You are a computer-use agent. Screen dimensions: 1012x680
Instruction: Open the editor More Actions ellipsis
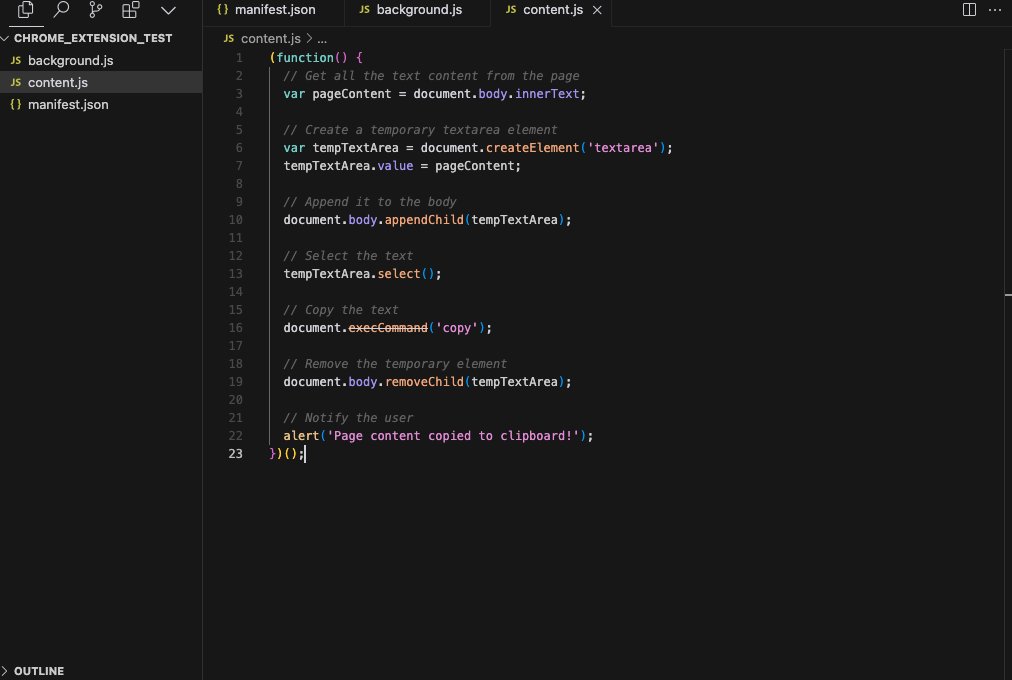coord(995,10)
